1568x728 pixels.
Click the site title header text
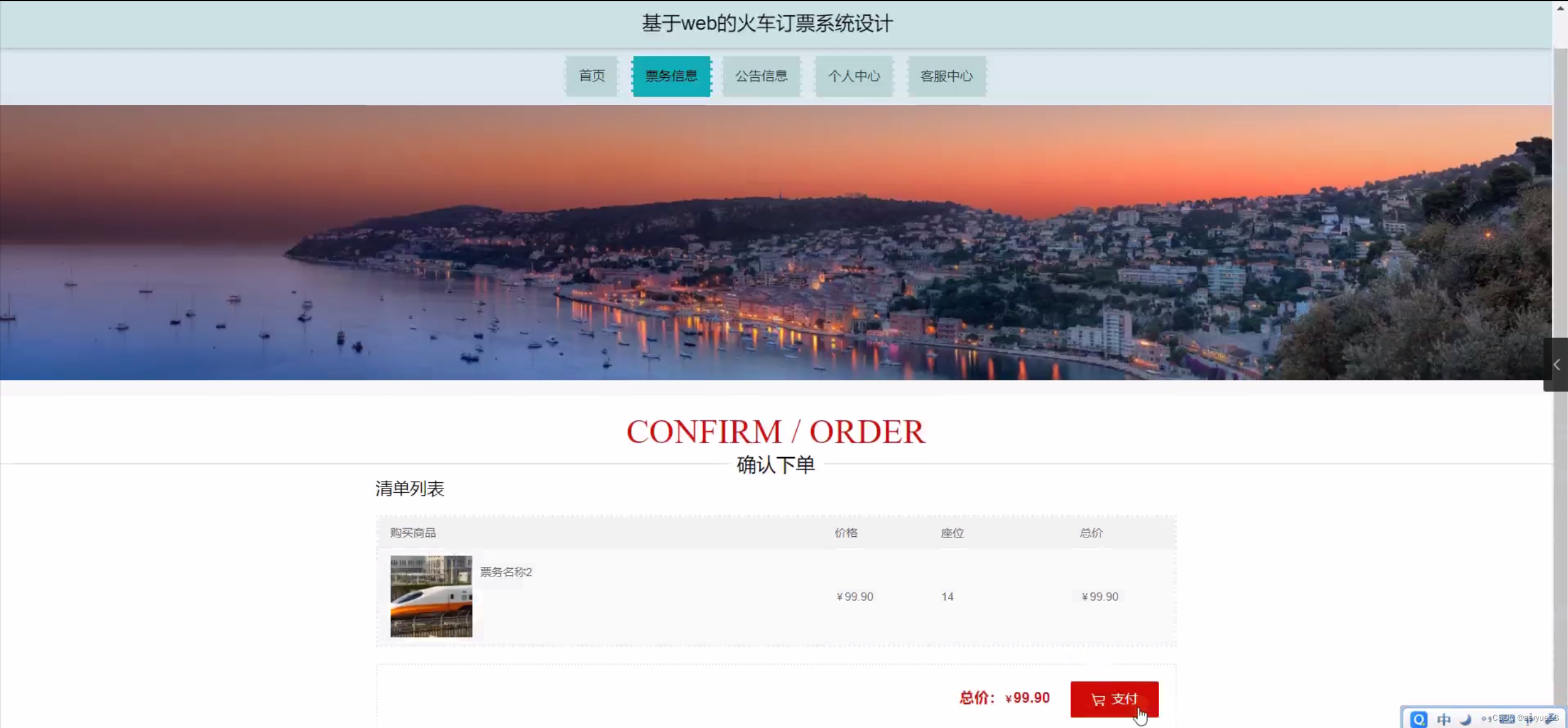767,23
